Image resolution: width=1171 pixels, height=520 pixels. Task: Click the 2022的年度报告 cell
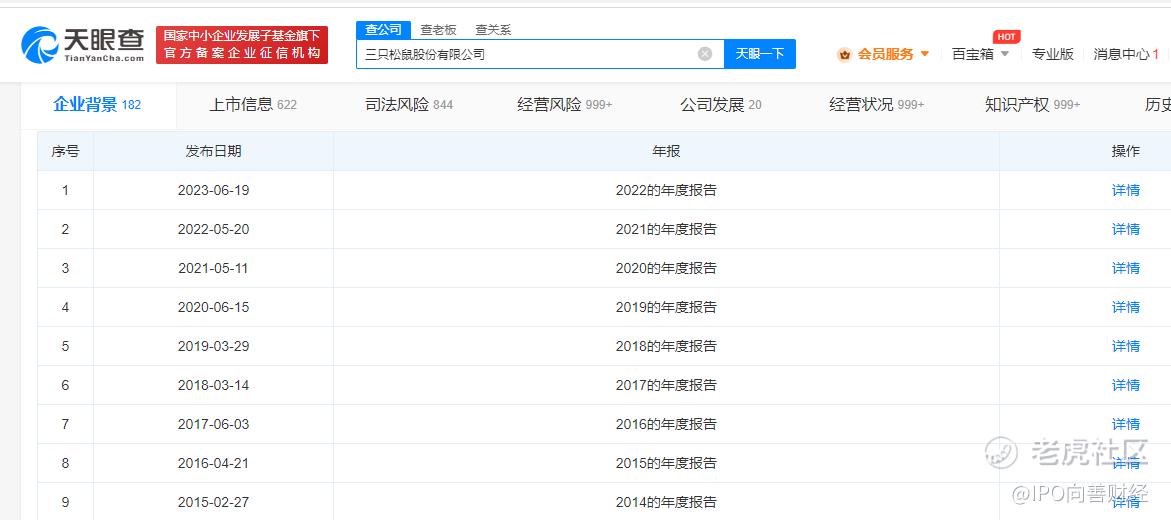(x=666, y=191)
